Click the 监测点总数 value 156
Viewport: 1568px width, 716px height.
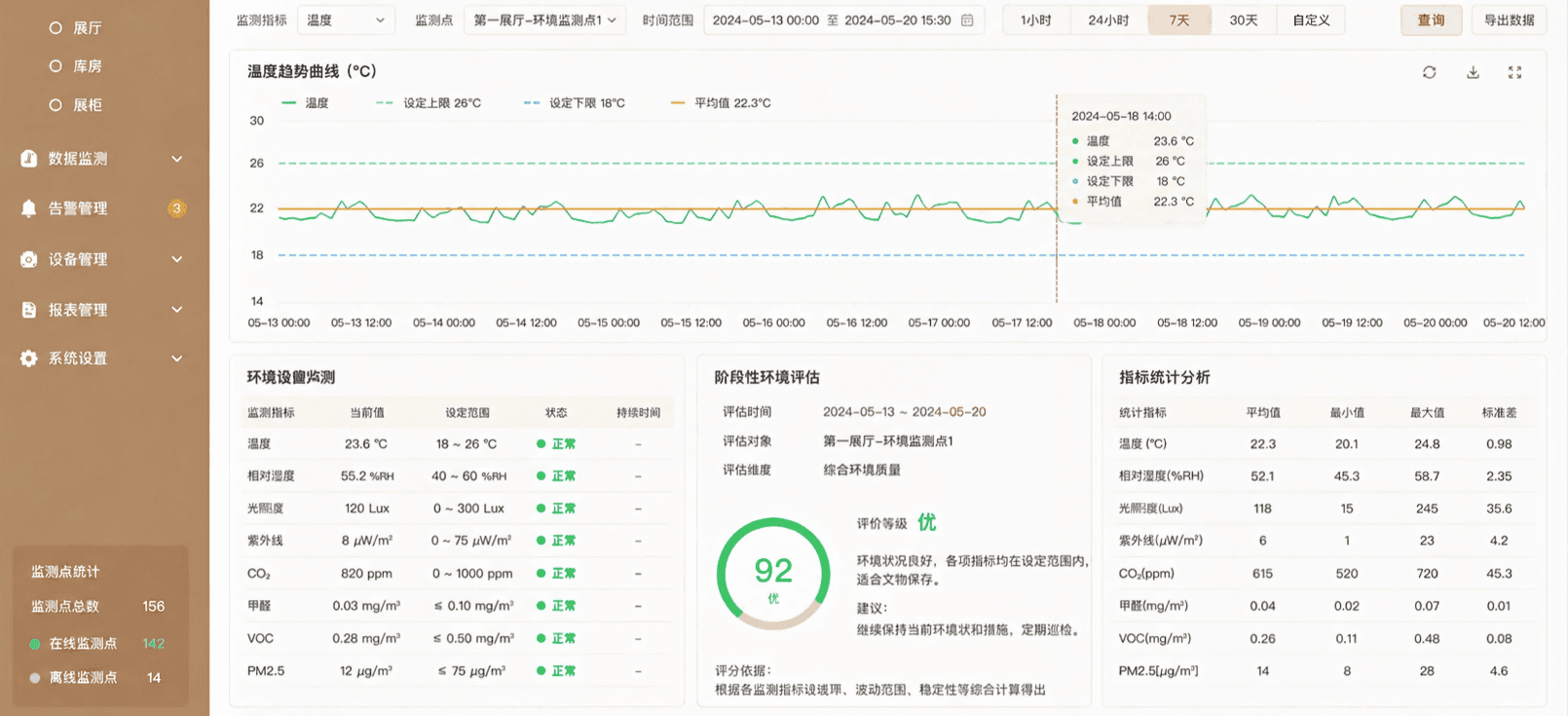point(154,606)
